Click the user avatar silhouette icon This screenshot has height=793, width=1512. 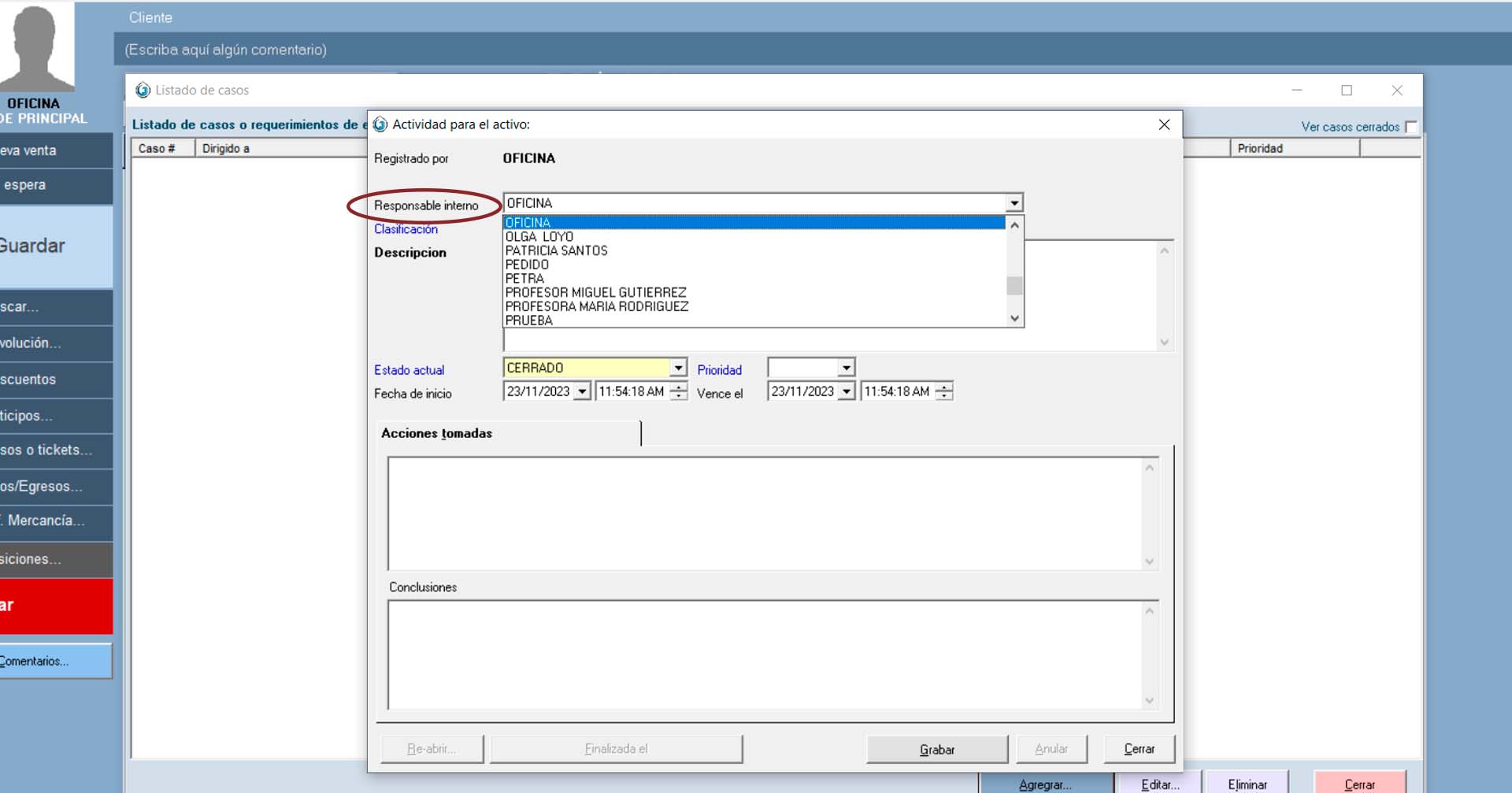click(x=35, y=47)
